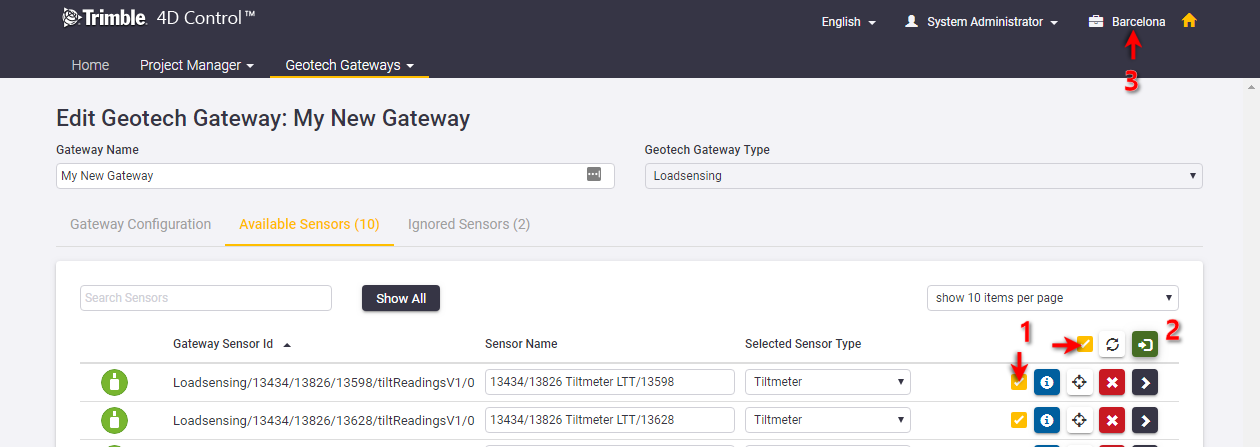Click the refresh sensors icon button
The height and width of the screenshot is (447, 1260).
[x=1112, y=344]
